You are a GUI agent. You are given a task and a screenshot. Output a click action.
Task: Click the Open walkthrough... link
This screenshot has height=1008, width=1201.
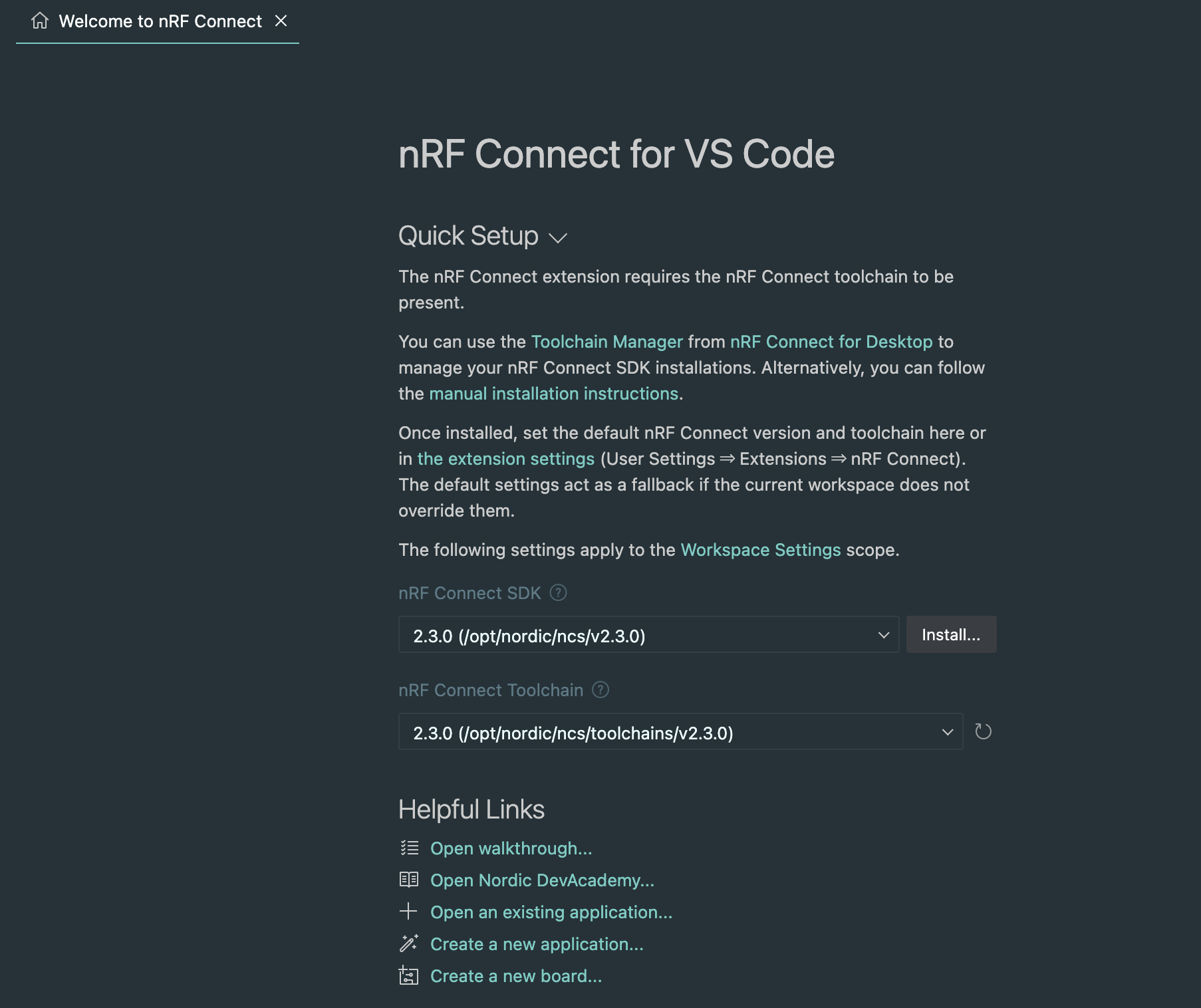click(x=511, y=848)
